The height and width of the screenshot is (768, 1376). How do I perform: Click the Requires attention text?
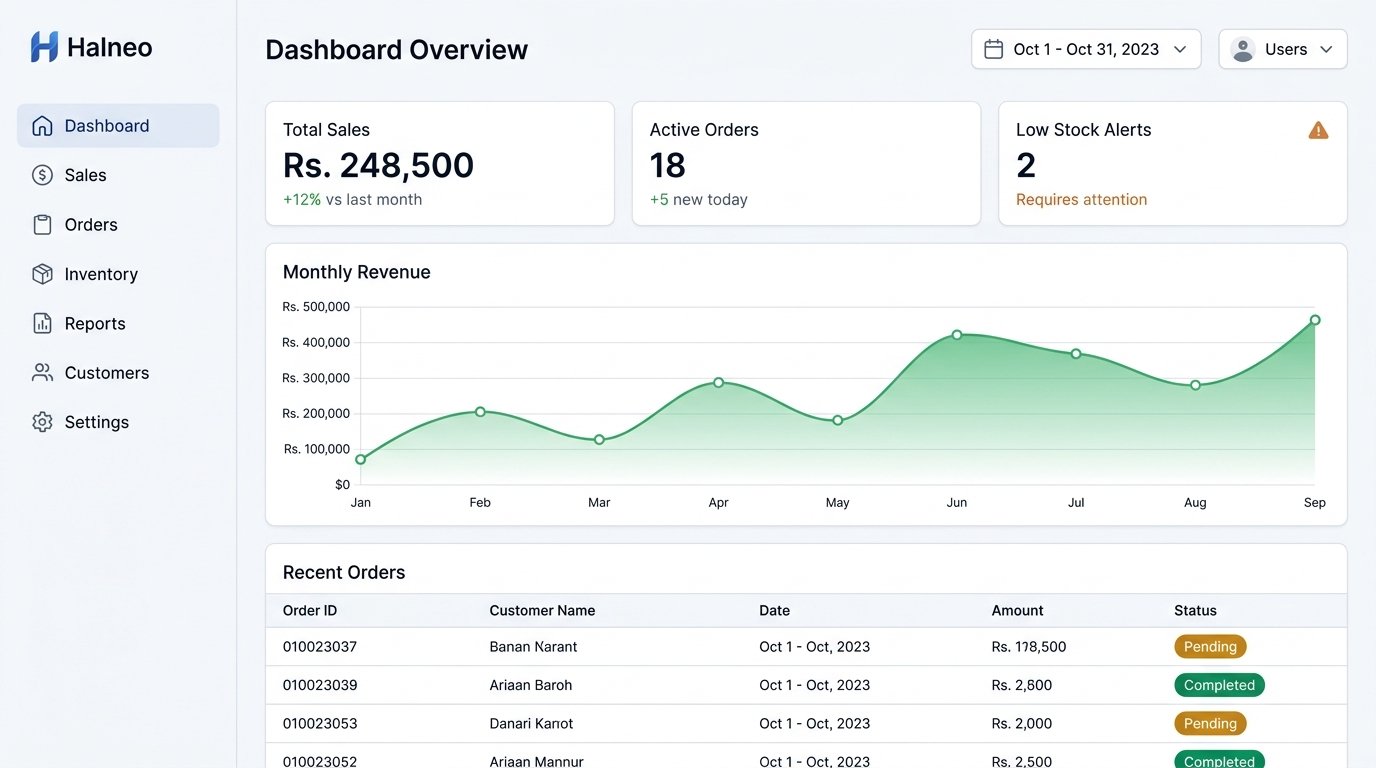[1081, 199]
